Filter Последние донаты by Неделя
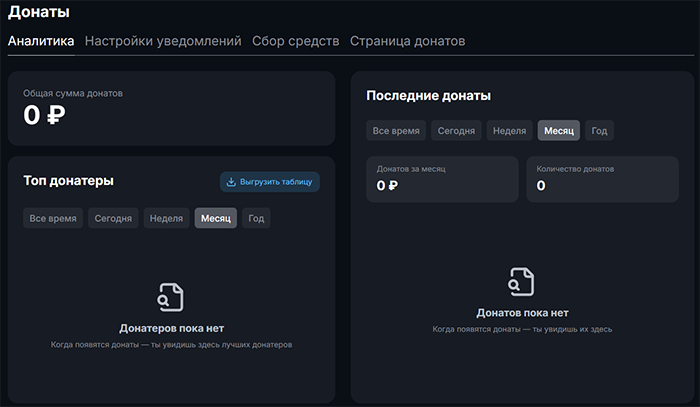 point(510,131)
